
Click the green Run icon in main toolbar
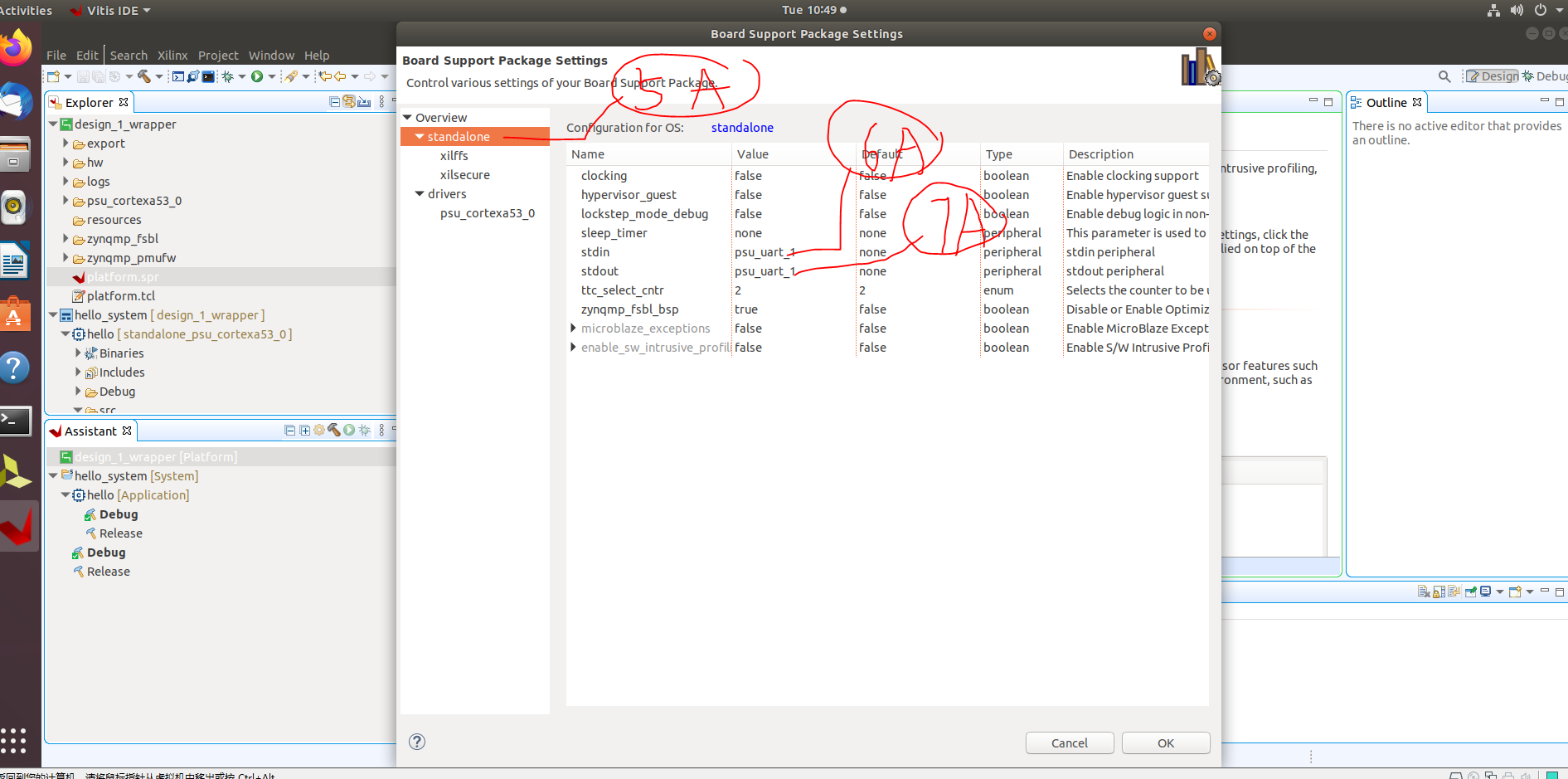[257, 76]
